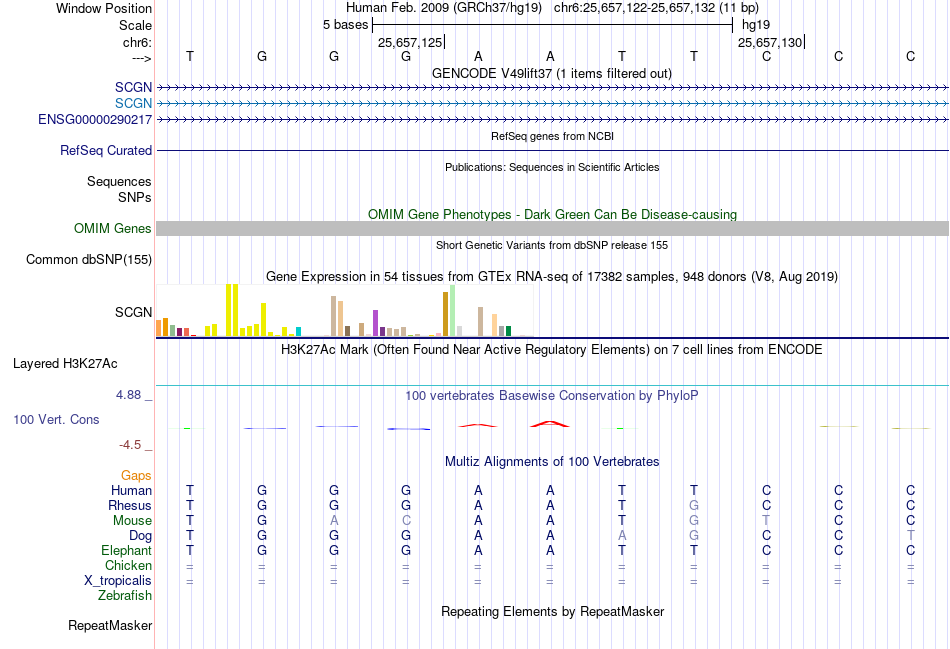
Task: Click the 100 vertebrates PhyloP title
Action: [552, 396]
